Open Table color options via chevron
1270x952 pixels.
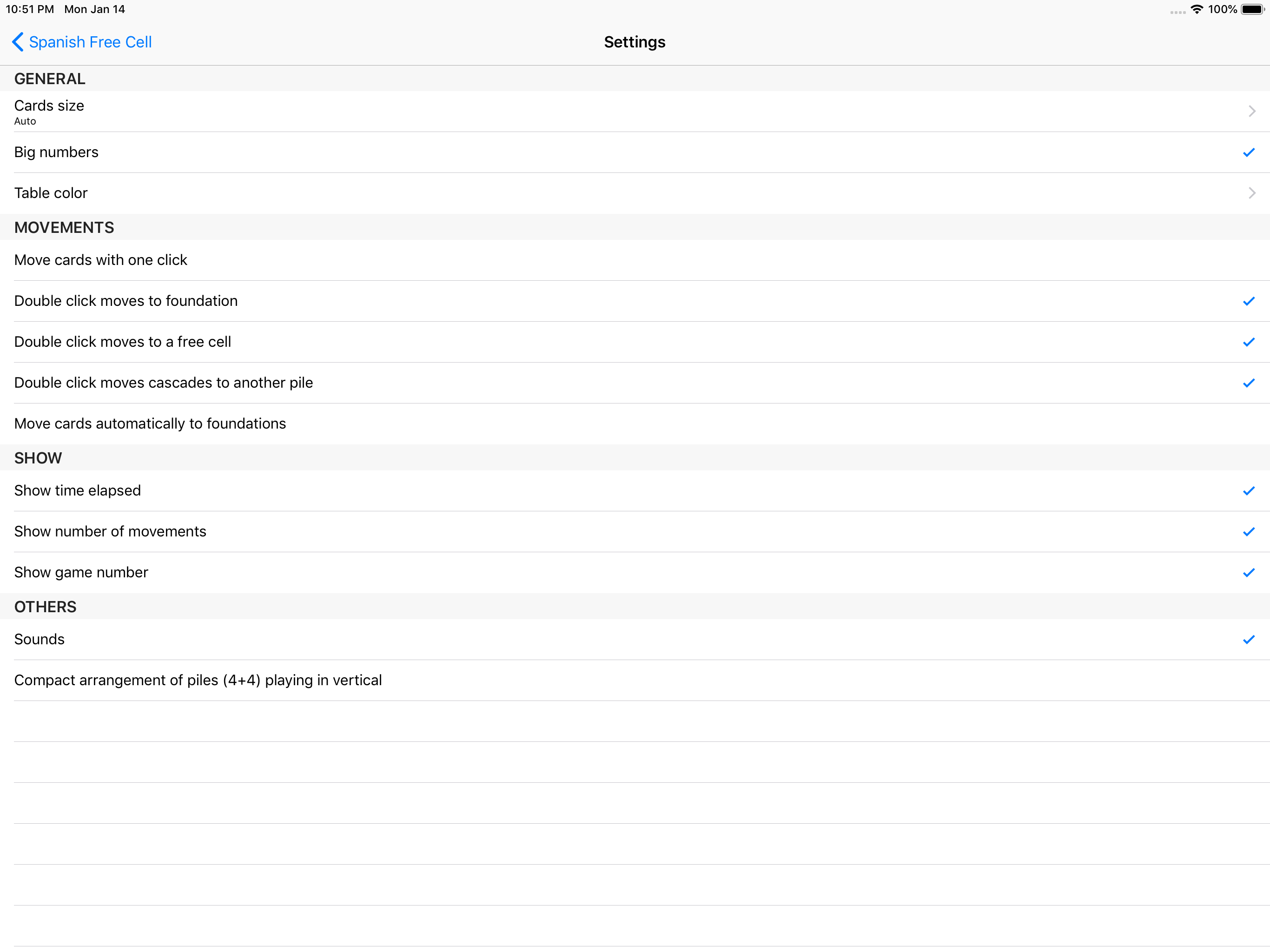click(x=1251, y=193)
